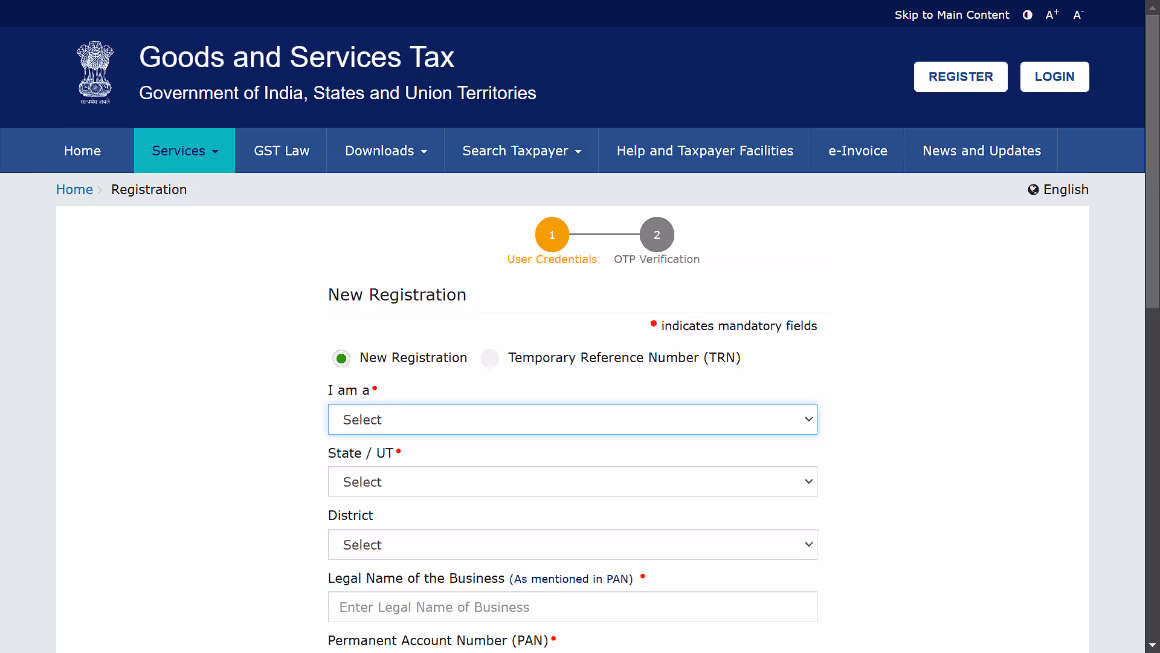The height and width of the screenshot is (653, 1160).
Task: Open the 'I am a' dropdown
Action: (573, 419)
